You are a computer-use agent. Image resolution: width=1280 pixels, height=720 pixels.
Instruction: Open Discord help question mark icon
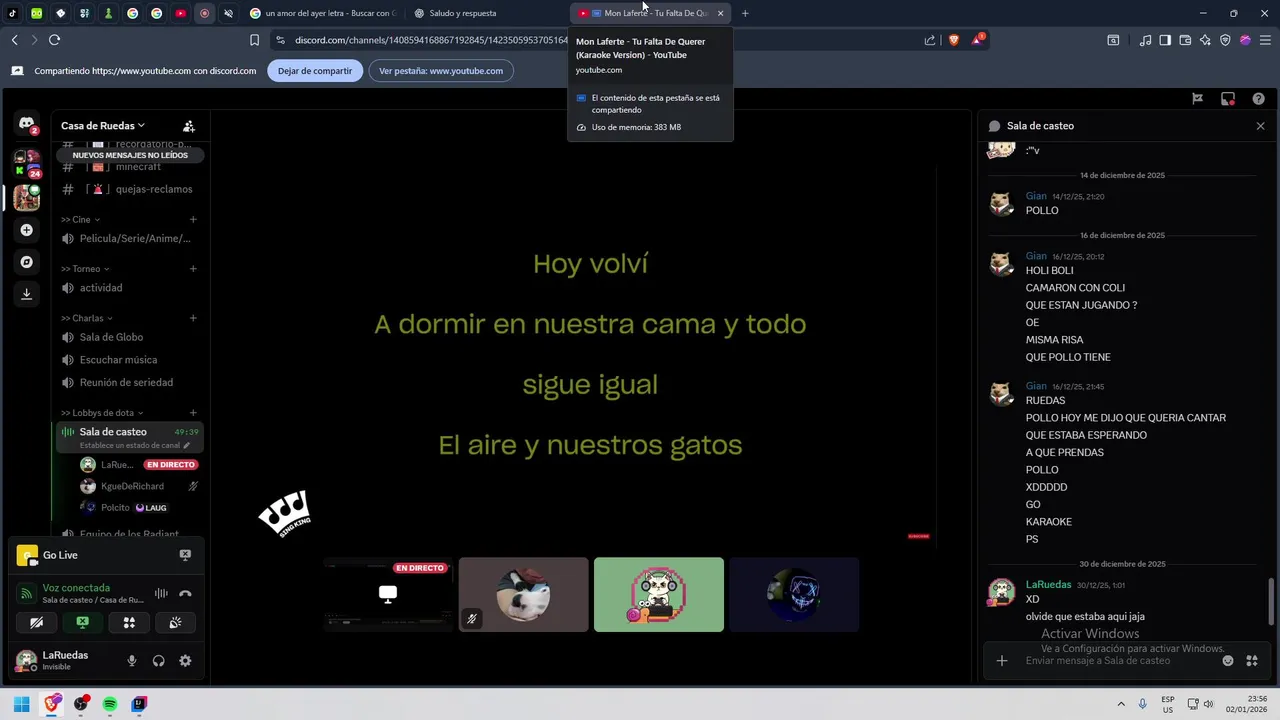1259,98
